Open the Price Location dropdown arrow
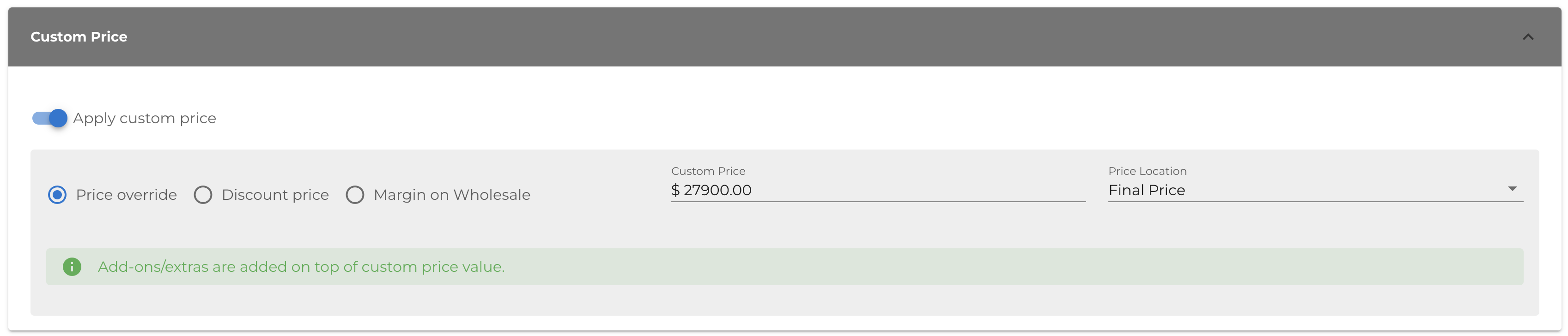Viewport: 1568px width, 336px height. click(1513, 189)
